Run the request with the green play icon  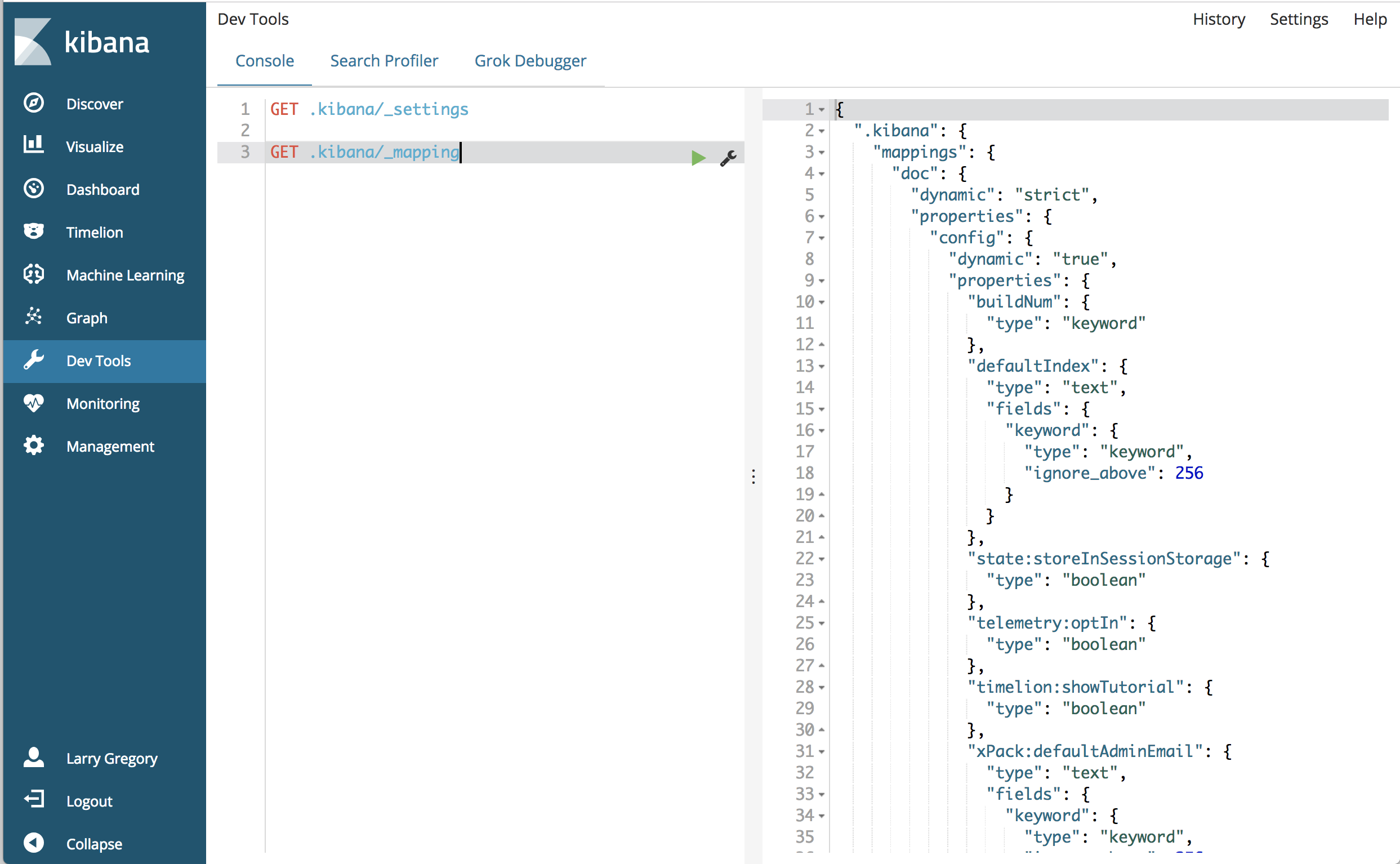[x=698, y=158]
